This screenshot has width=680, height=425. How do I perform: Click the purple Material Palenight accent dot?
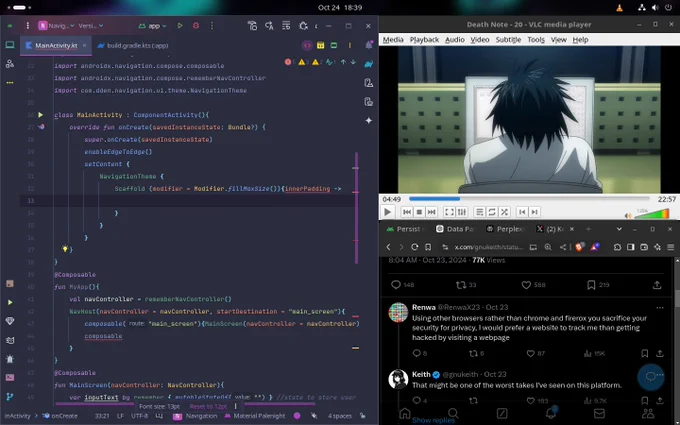(297, 416)
